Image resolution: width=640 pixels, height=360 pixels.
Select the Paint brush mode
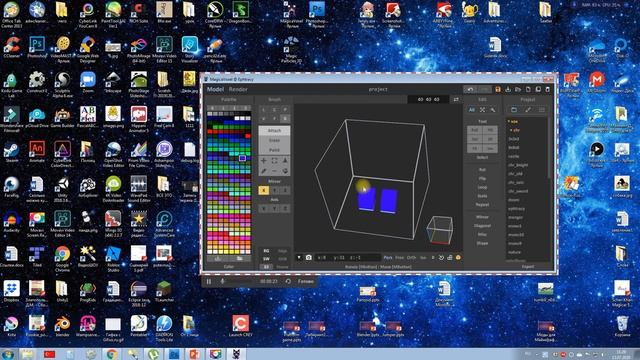click(274, 150)
